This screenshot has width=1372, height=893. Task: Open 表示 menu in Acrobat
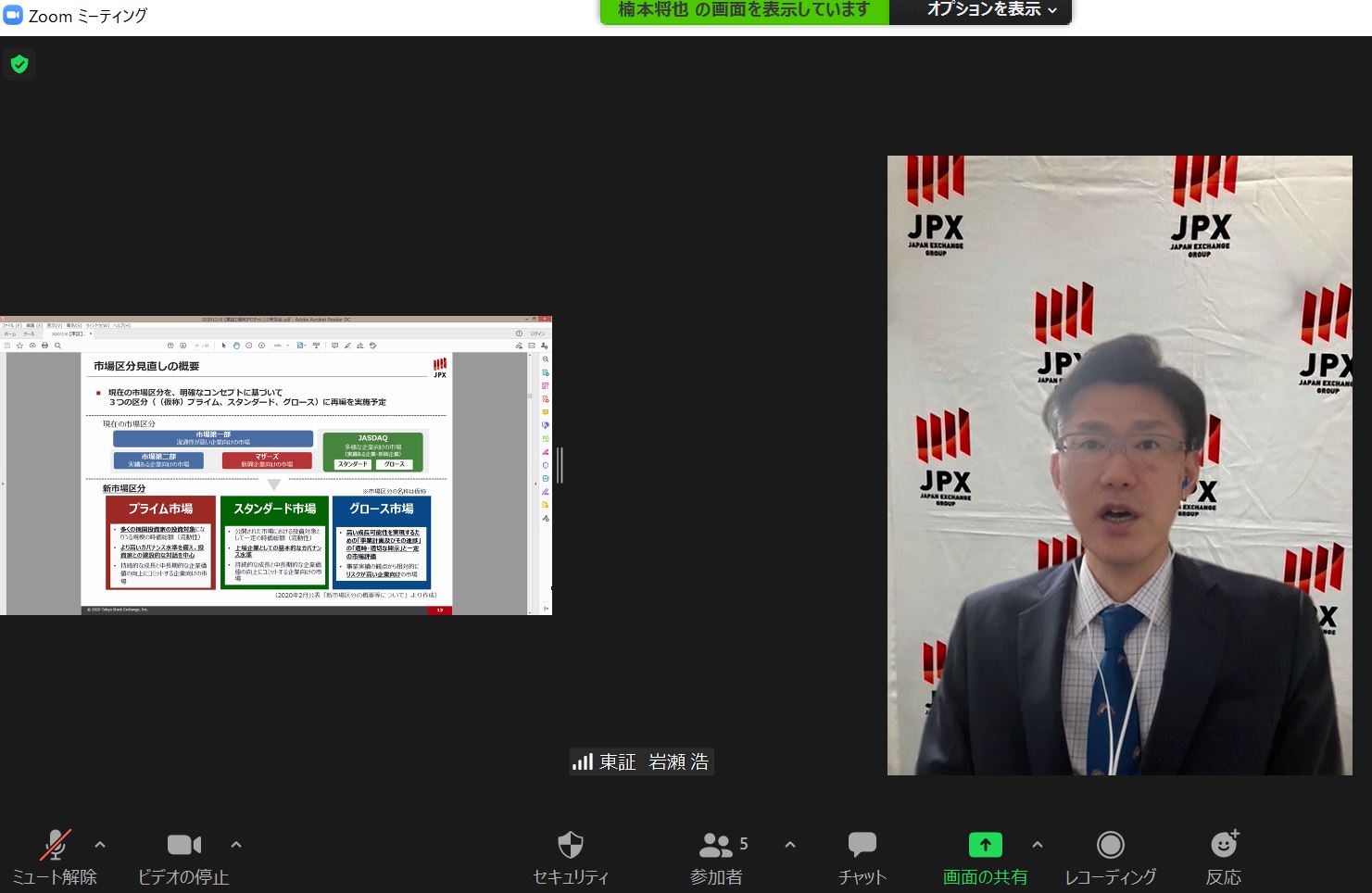[x=54, y=326]
